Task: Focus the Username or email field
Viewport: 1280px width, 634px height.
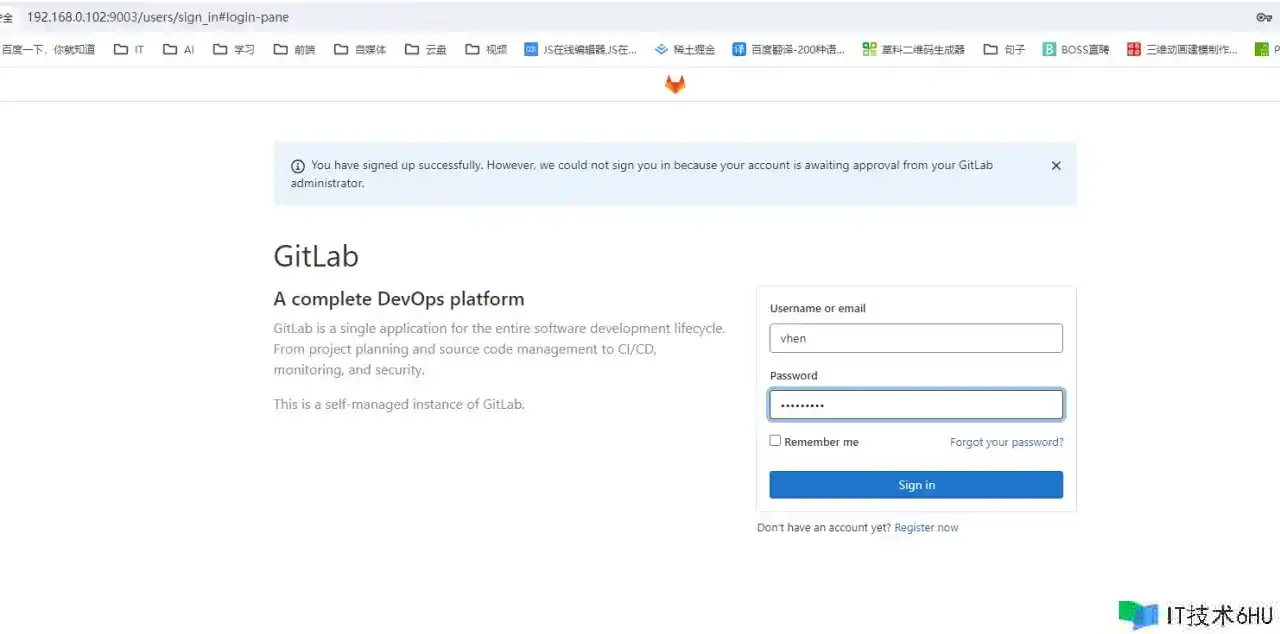Action: 916,338
